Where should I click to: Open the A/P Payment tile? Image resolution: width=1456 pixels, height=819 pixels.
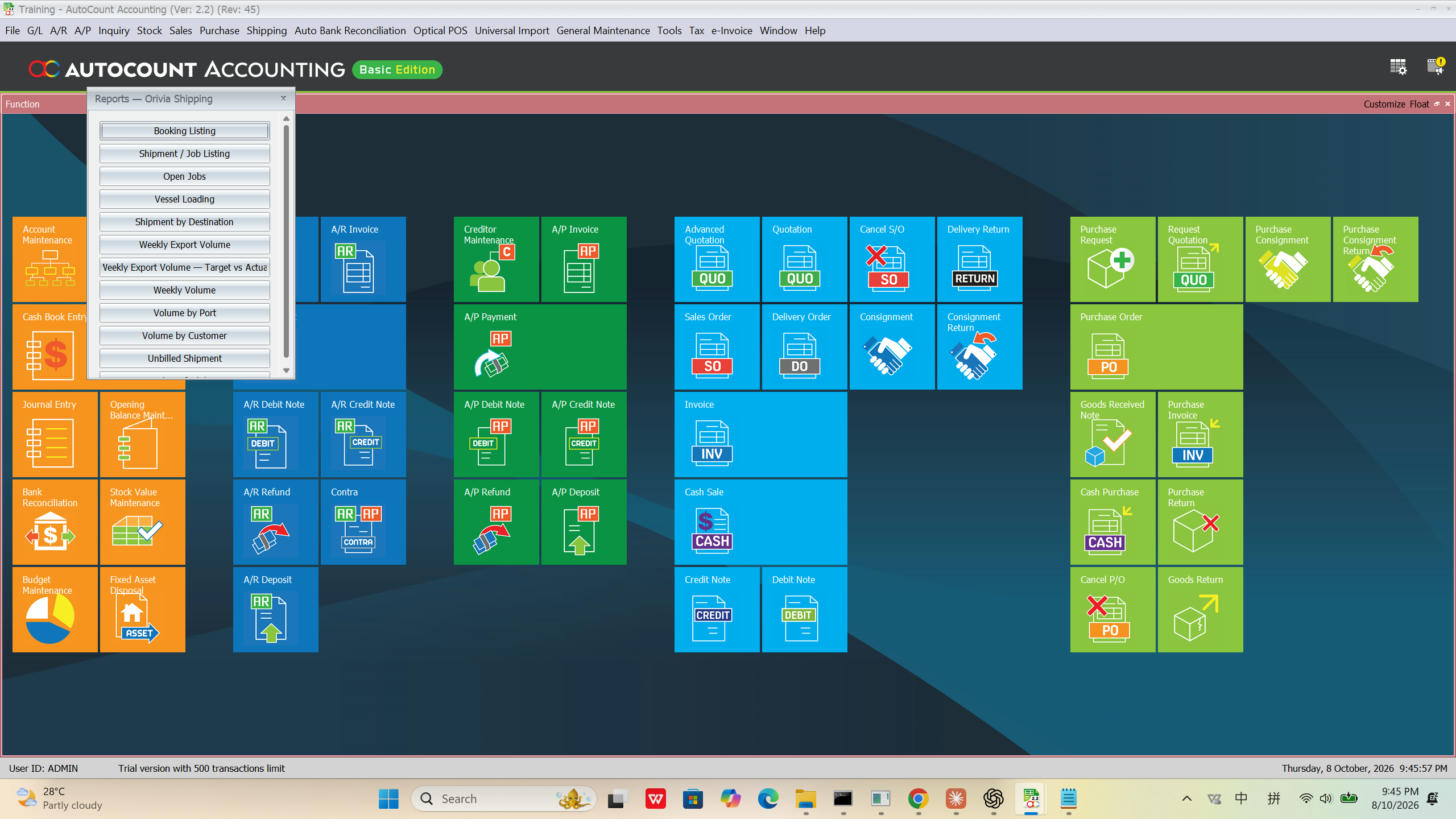tap(540, 346)
